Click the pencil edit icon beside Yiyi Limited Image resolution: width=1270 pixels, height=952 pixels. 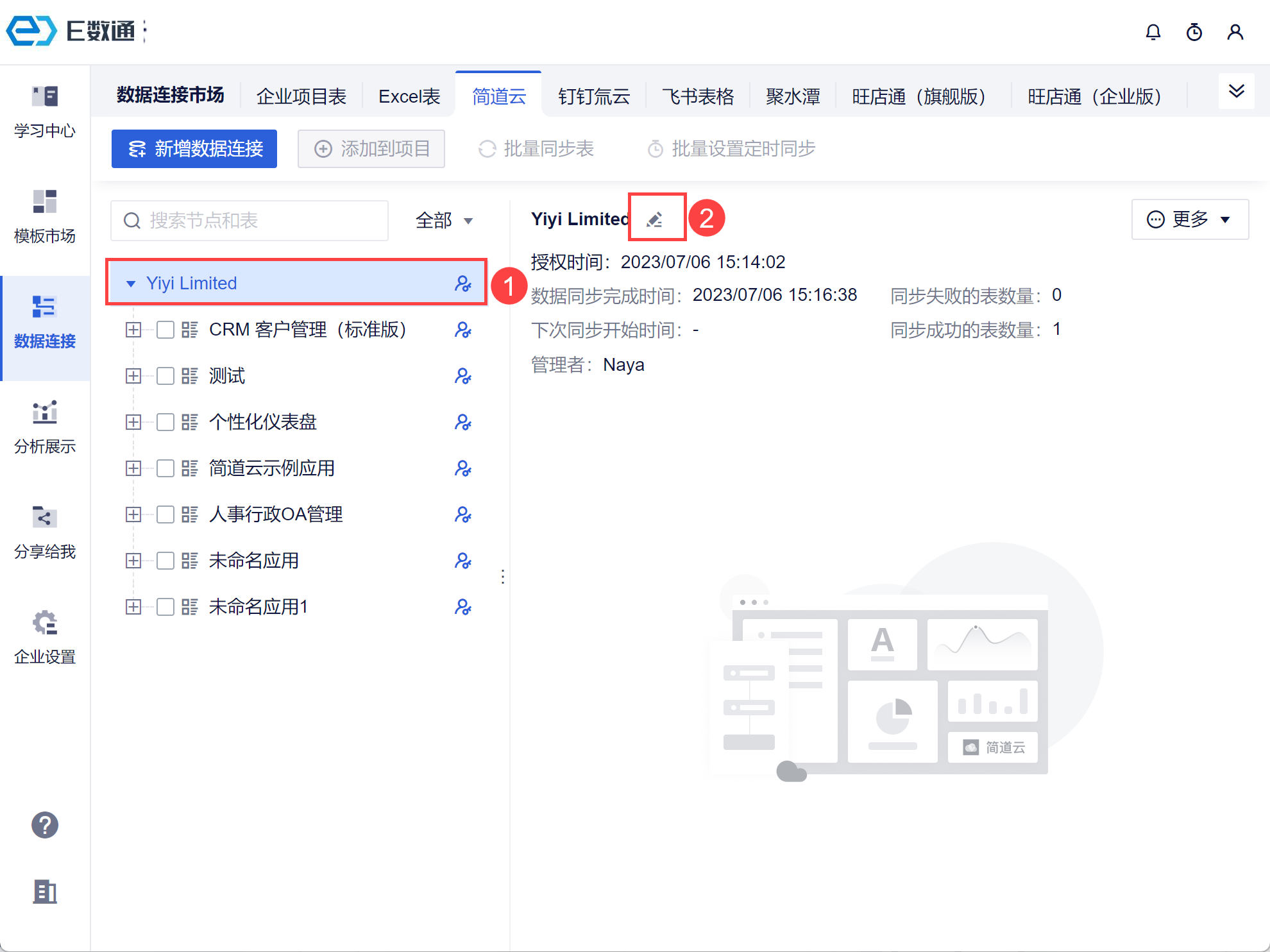tap(655, 219)
